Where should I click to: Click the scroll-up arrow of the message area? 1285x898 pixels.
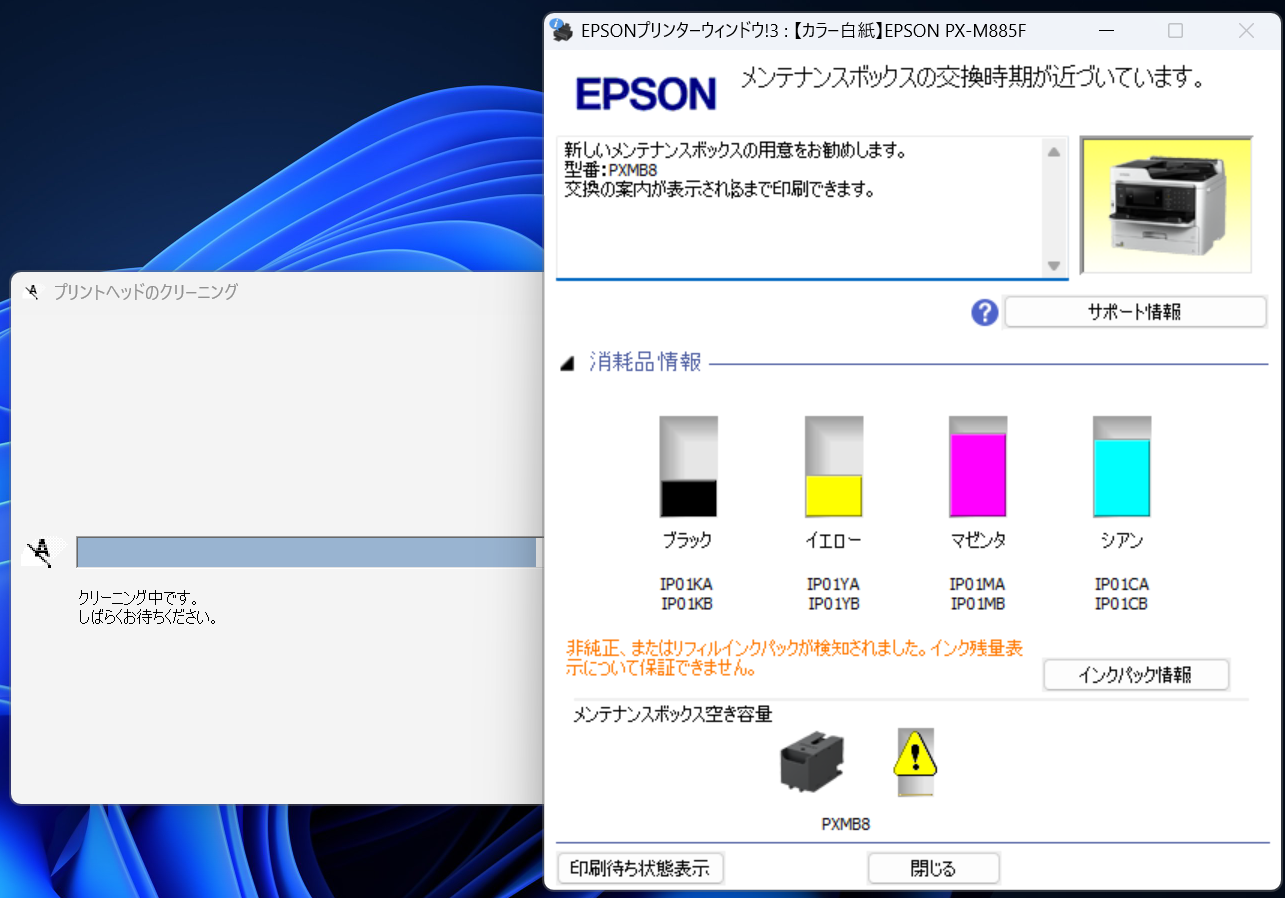click(1053, 151)
